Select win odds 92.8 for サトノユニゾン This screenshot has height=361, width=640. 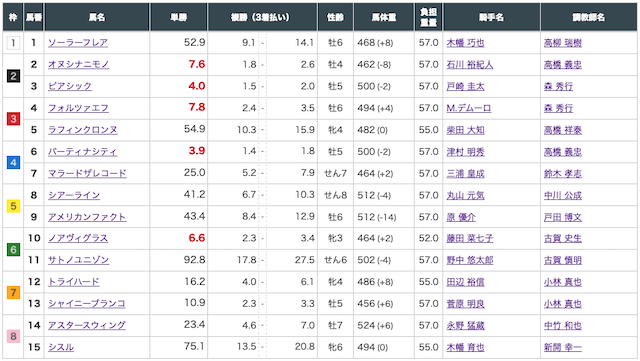coord(194,259)
